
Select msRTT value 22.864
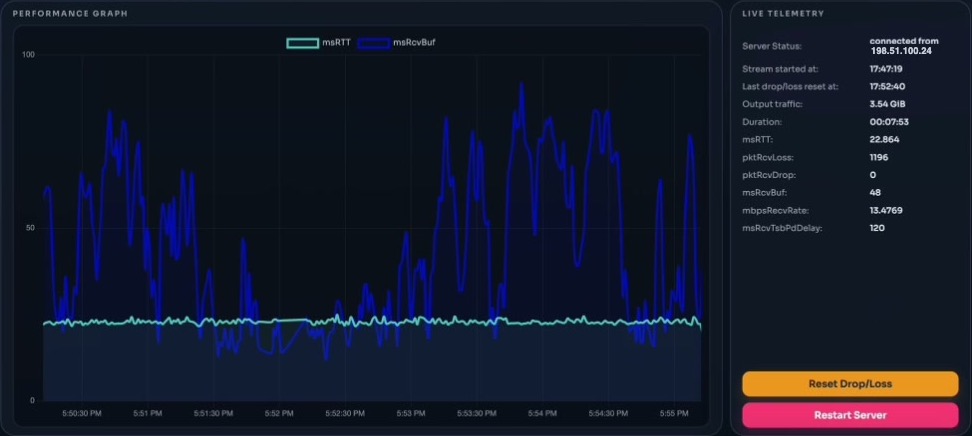(885, 140)
